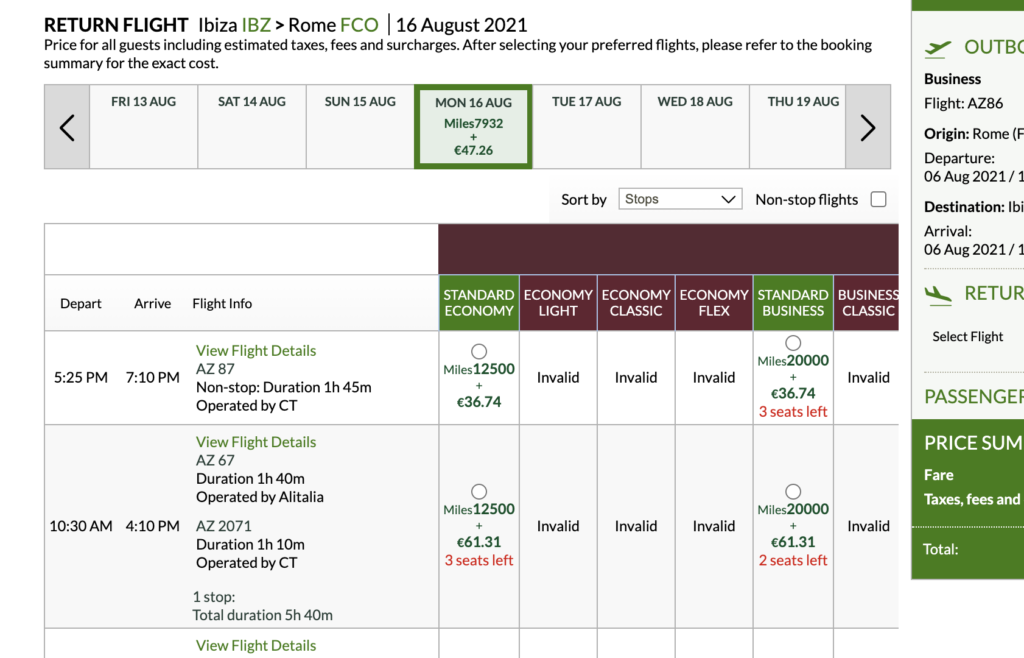Viewport: 1024px width, 658px height.
Task: Select Standard Business fare for AZ 87
Action: (793, 343)
